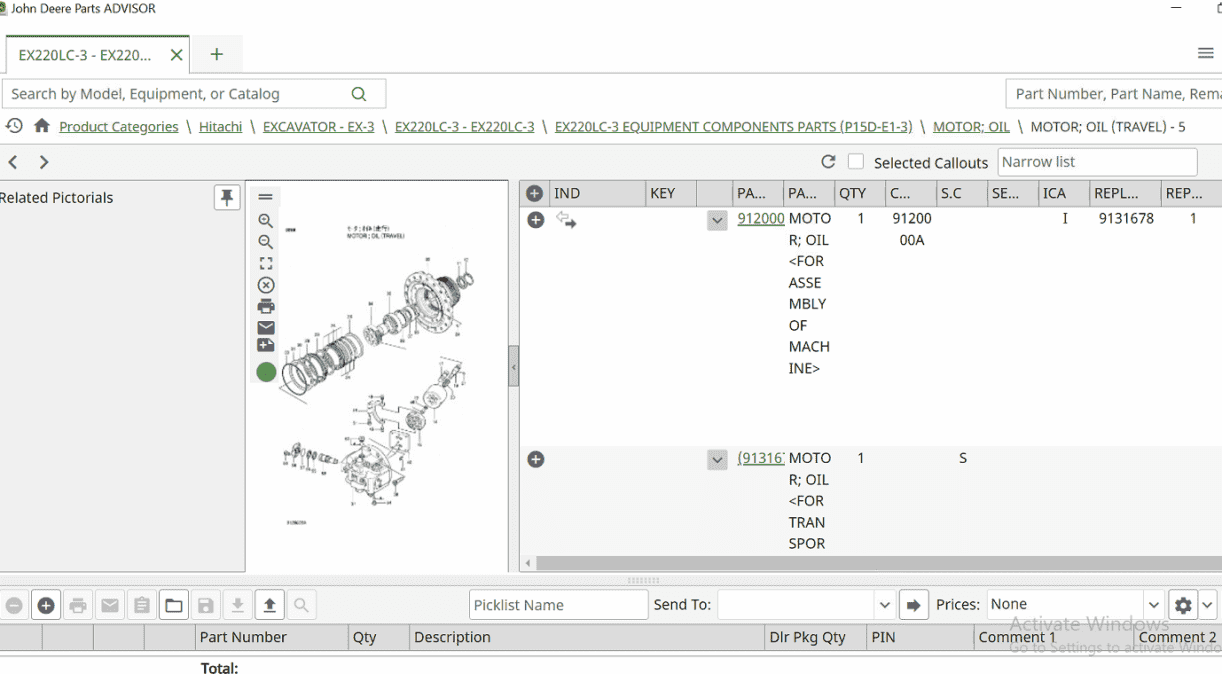1222x674 pixels.
Task: Add part 9120000 to picklist
Action: 536,220
